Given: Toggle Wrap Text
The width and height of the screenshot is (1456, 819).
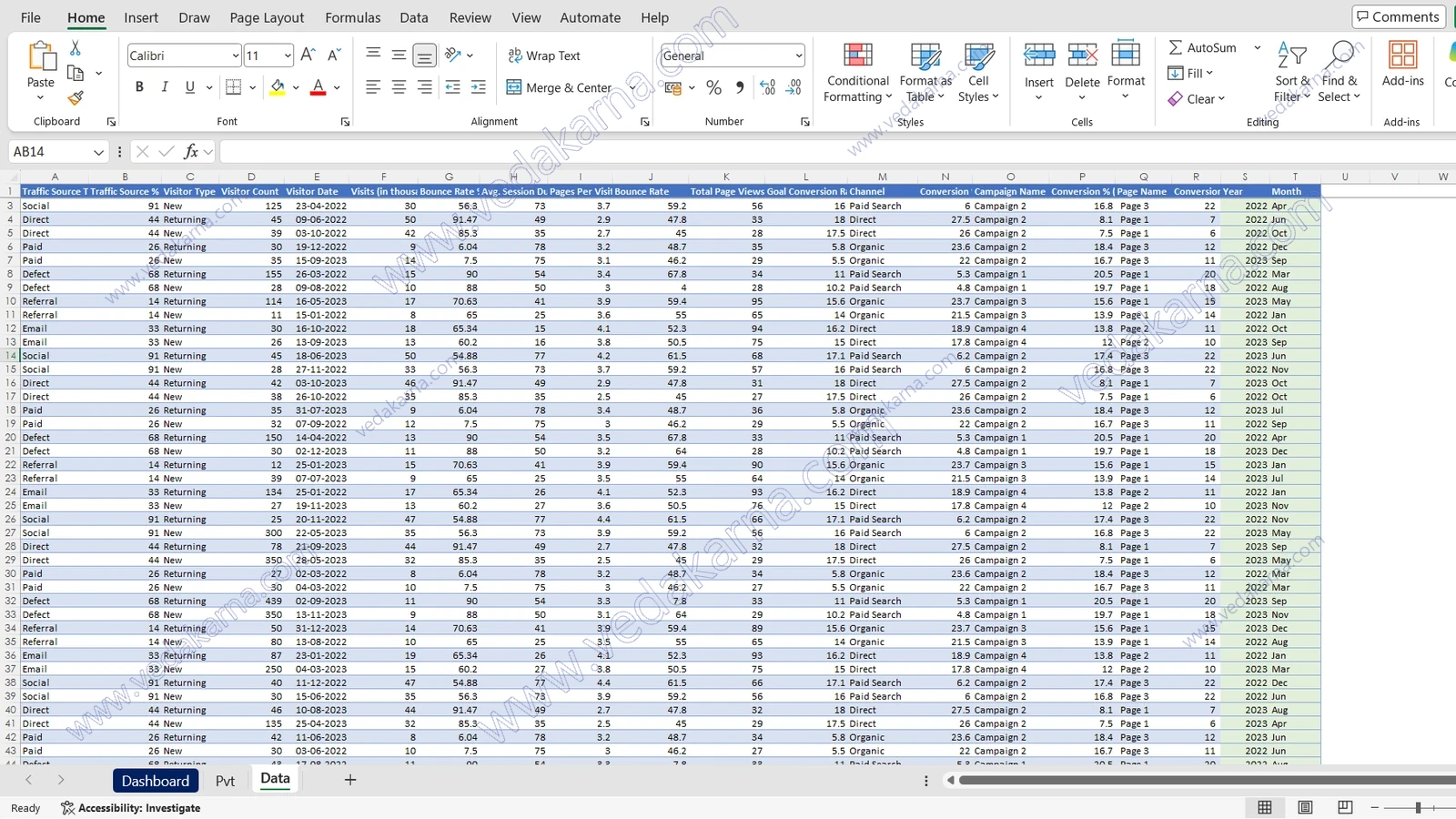Looking at the screenshot, I should tap(543, 56).
